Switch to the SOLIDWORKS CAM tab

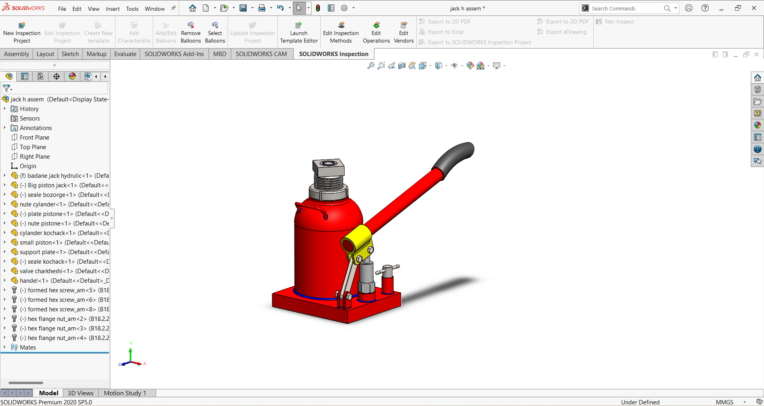(x=261, y=54)
